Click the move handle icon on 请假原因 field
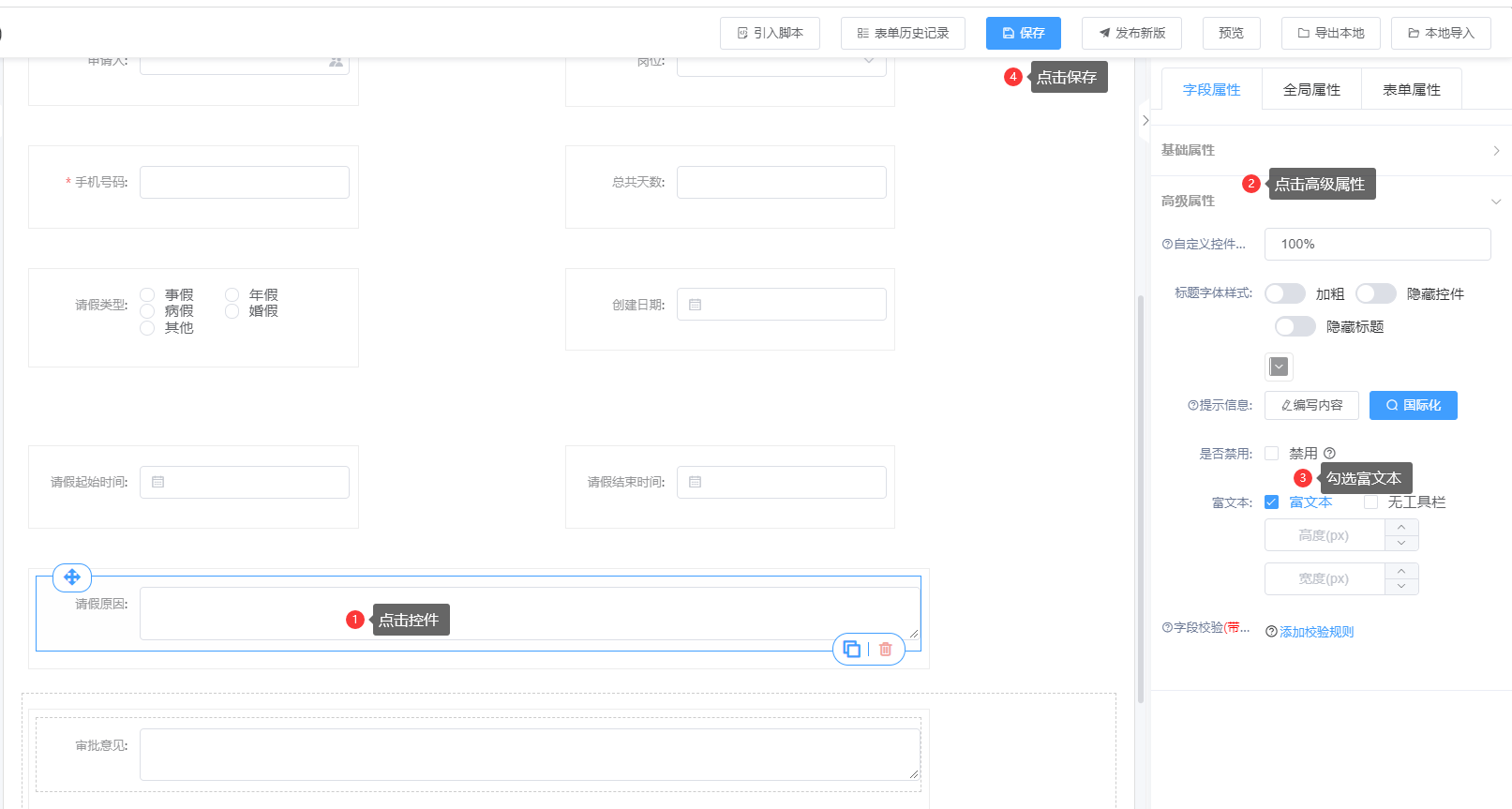The height and width of the screenshot is (809, 1512). (72, 577)
